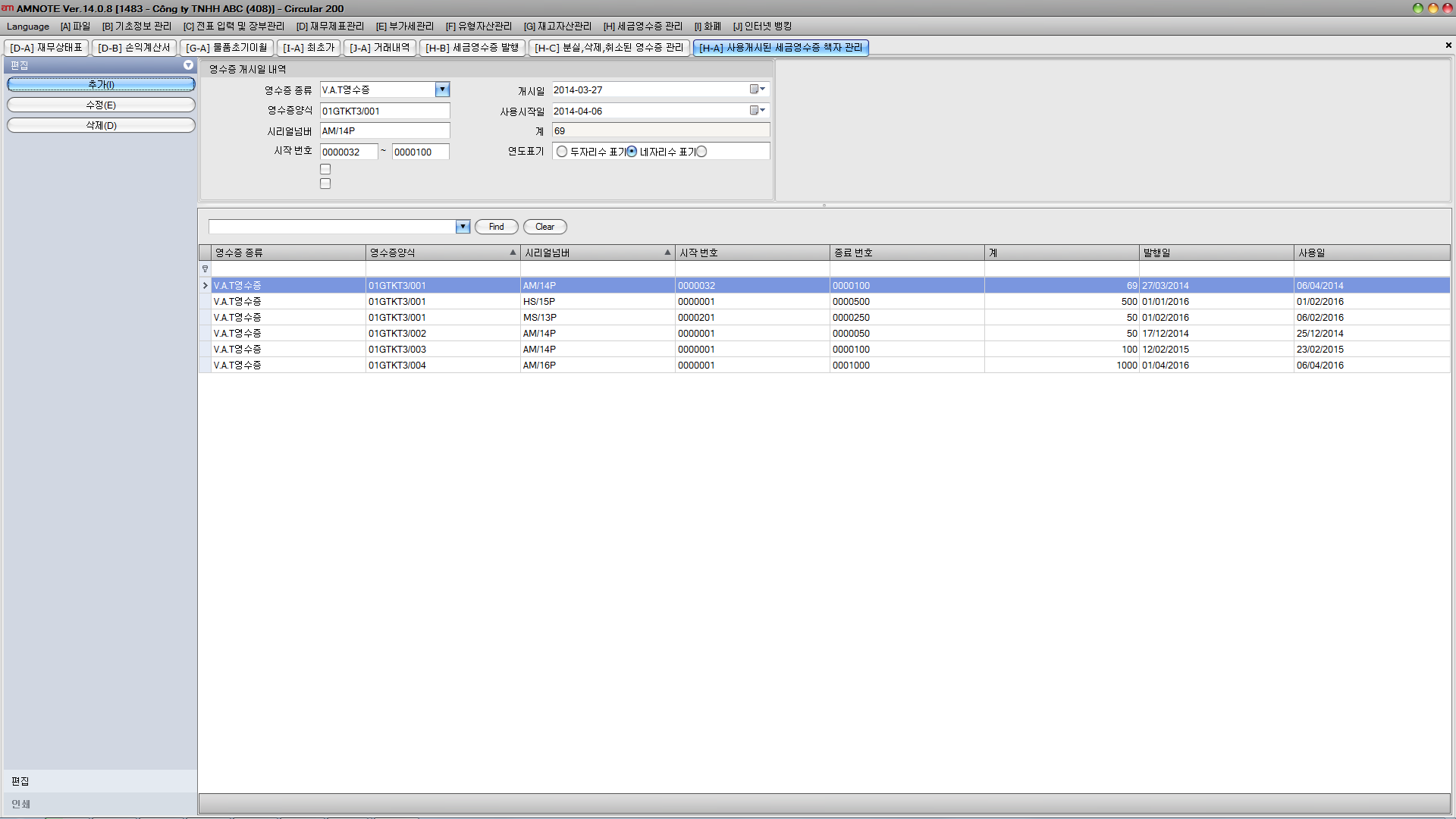Switch to the [H-B] 세금영수증 발행 tab
Viewport: 1456px width, 819px height.
tap(472, 48)
